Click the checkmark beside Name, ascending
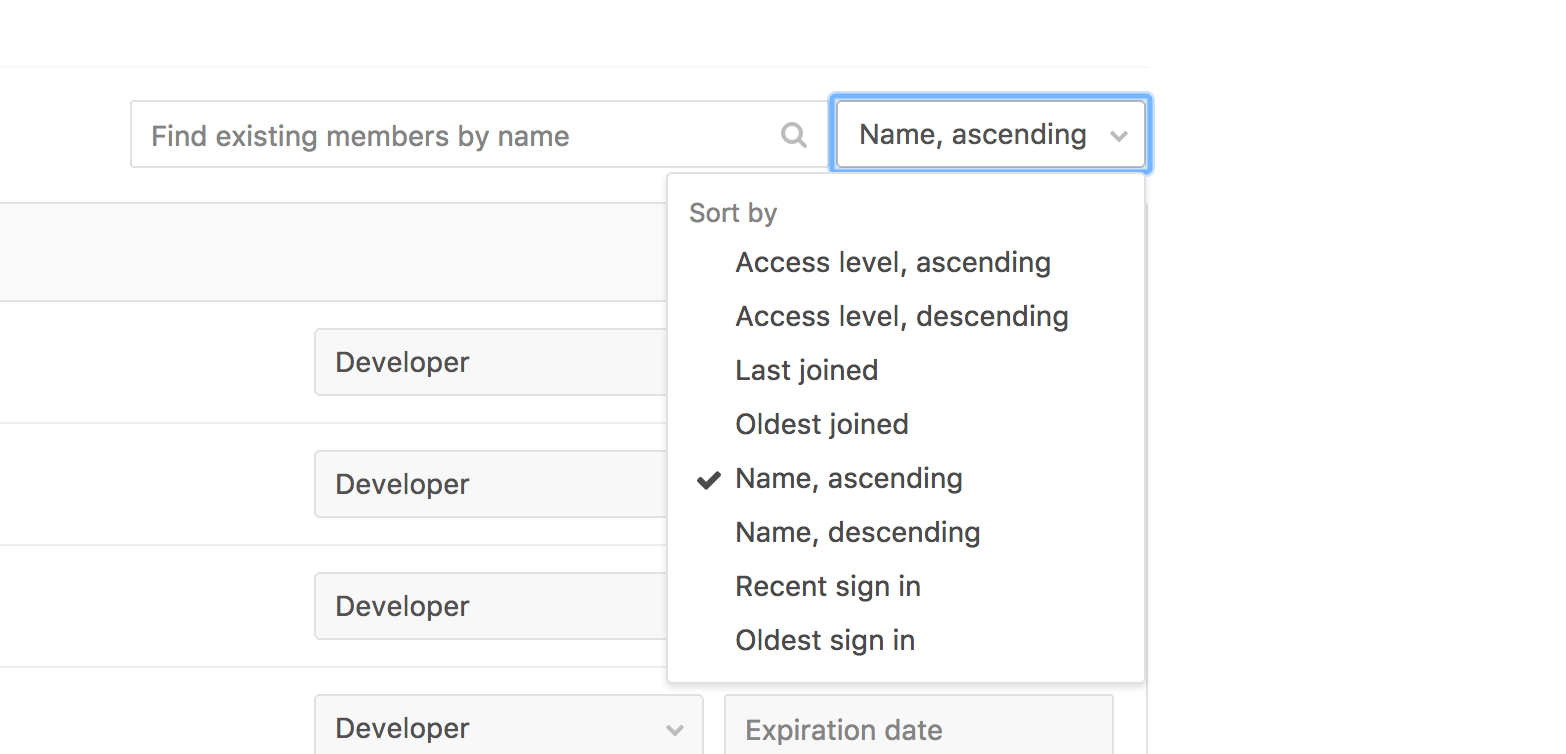Viewport: 1566px width, 754px height. (x=708, y=479)
